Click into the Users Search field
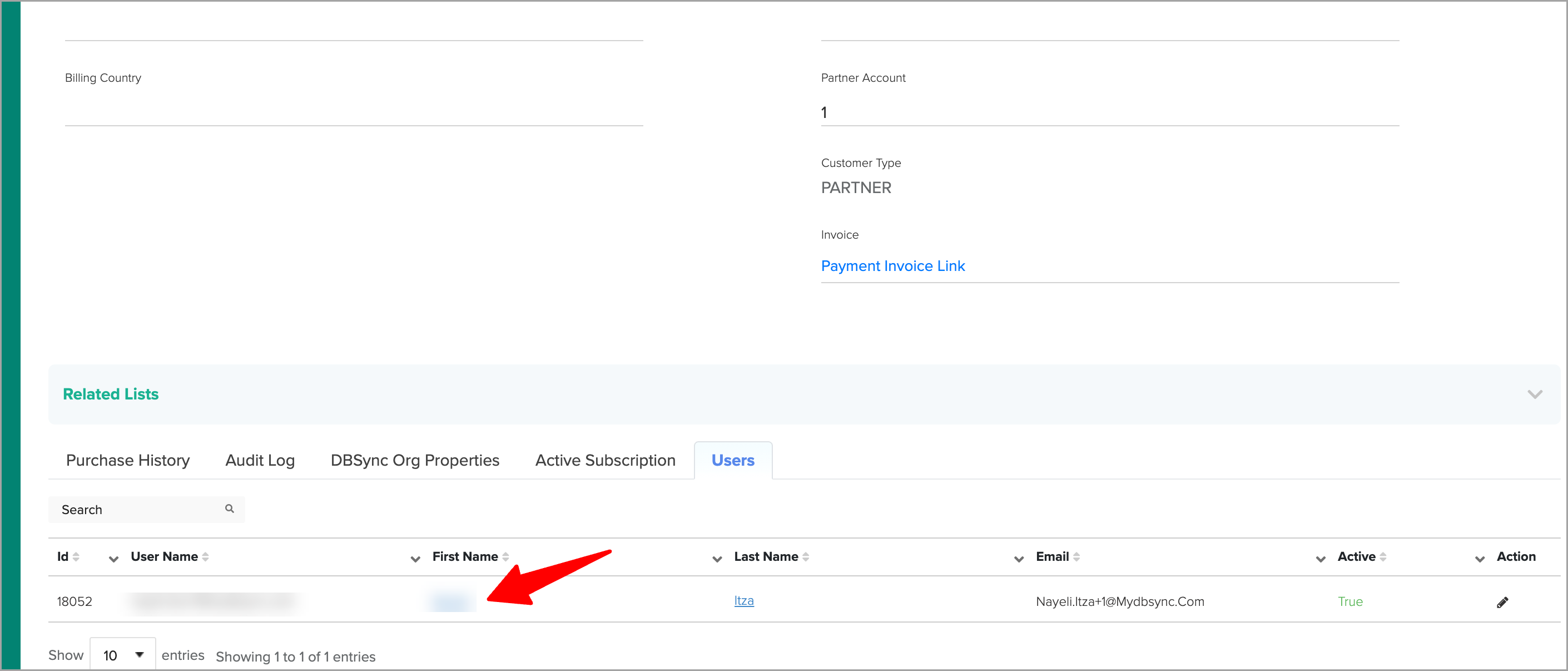The image size is (1568, 671). pos(137,510)
